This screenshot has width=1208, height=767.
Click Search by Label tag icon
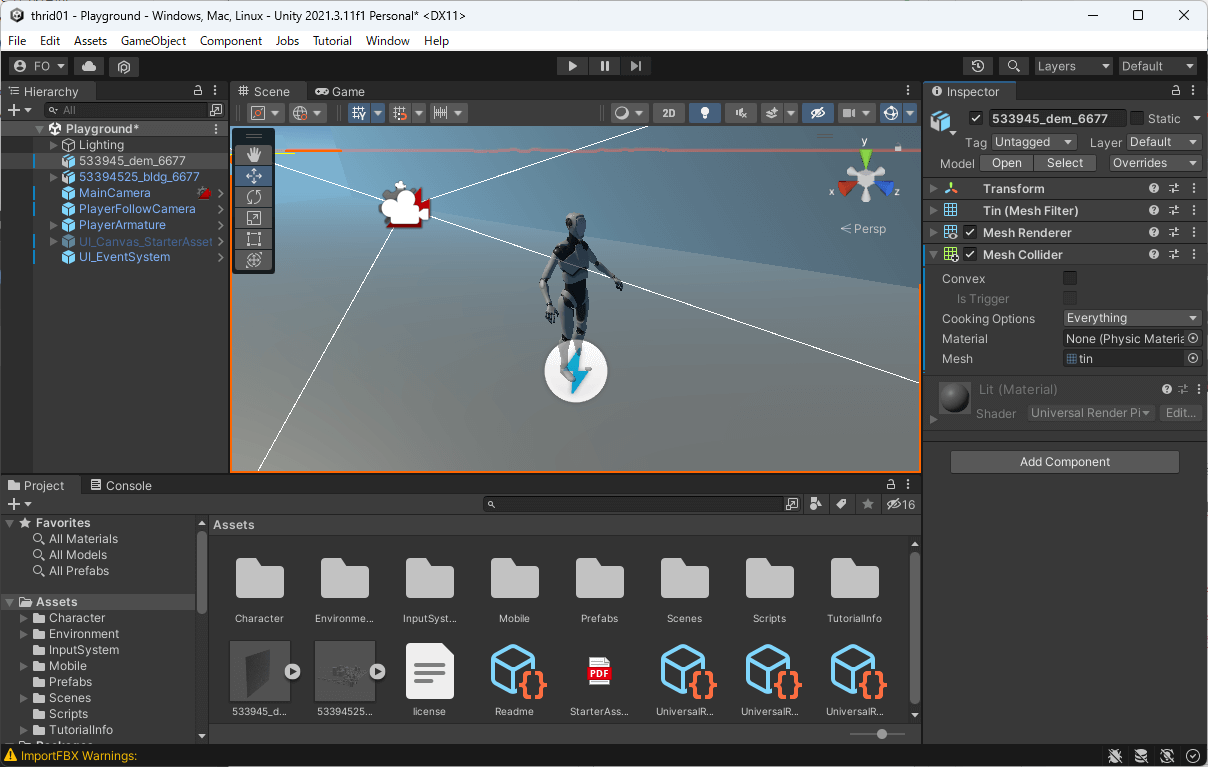pyautogui.click(x=842, y=504)
